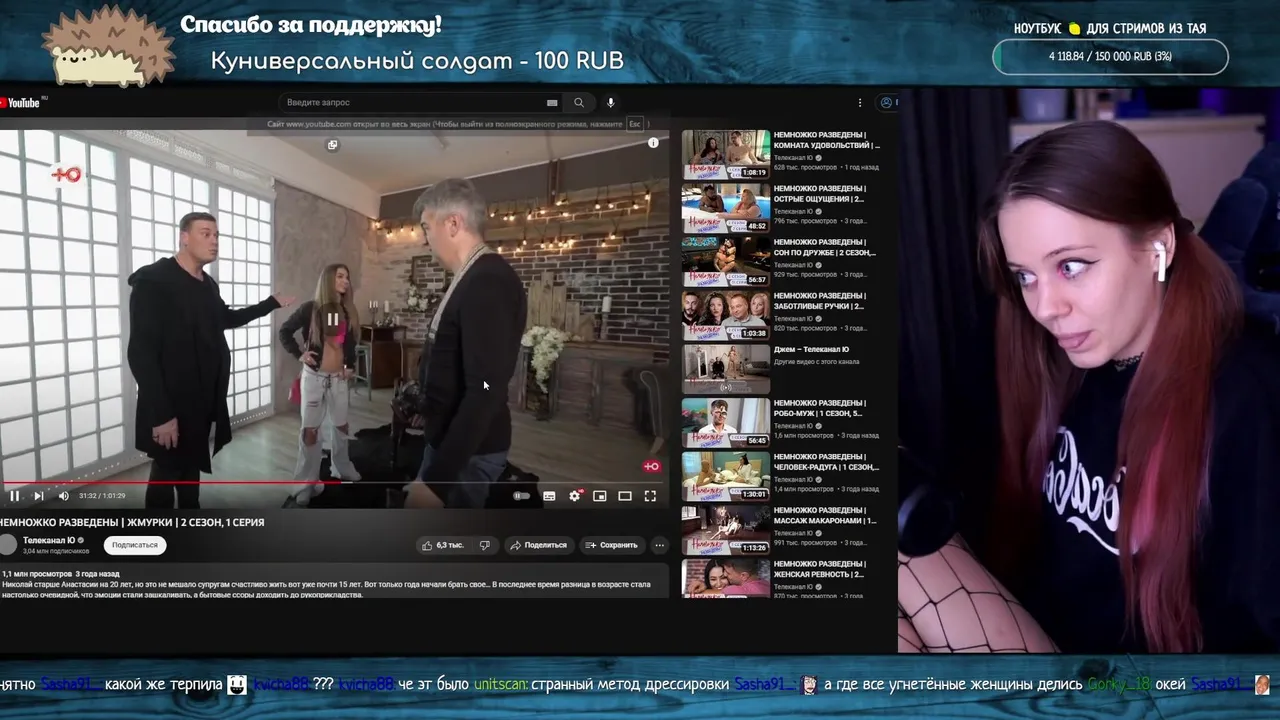Pause the video with the bottom-bar pause button

pos(14,496)
